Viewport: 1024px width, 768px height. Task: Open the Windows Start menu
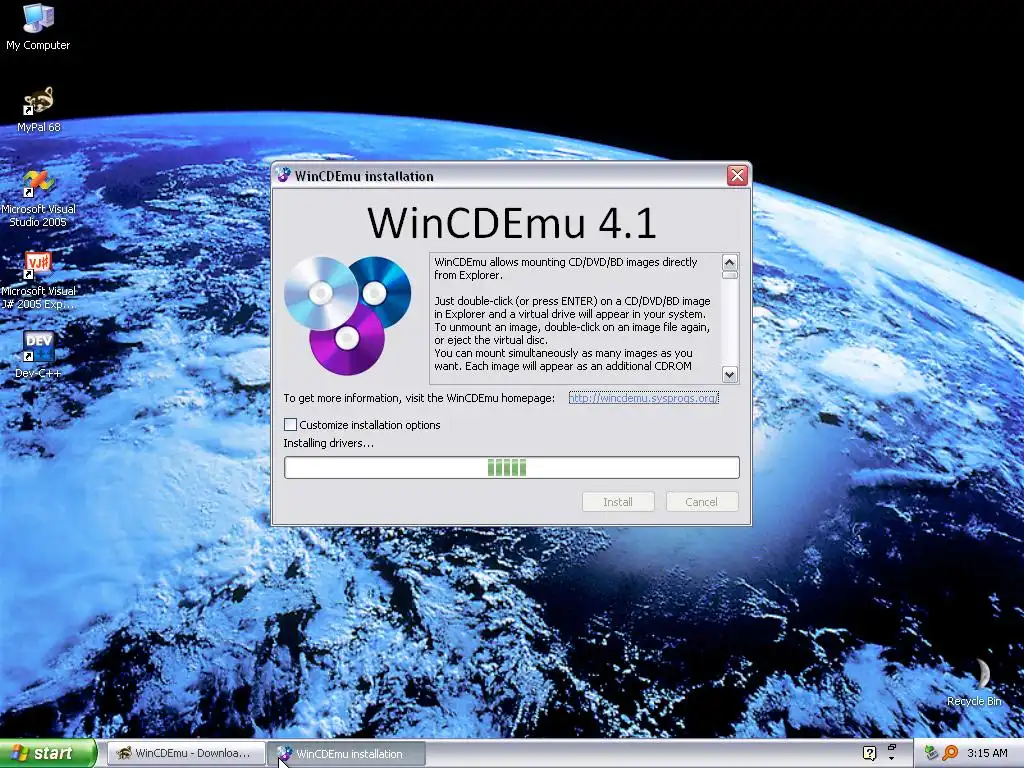48,753
